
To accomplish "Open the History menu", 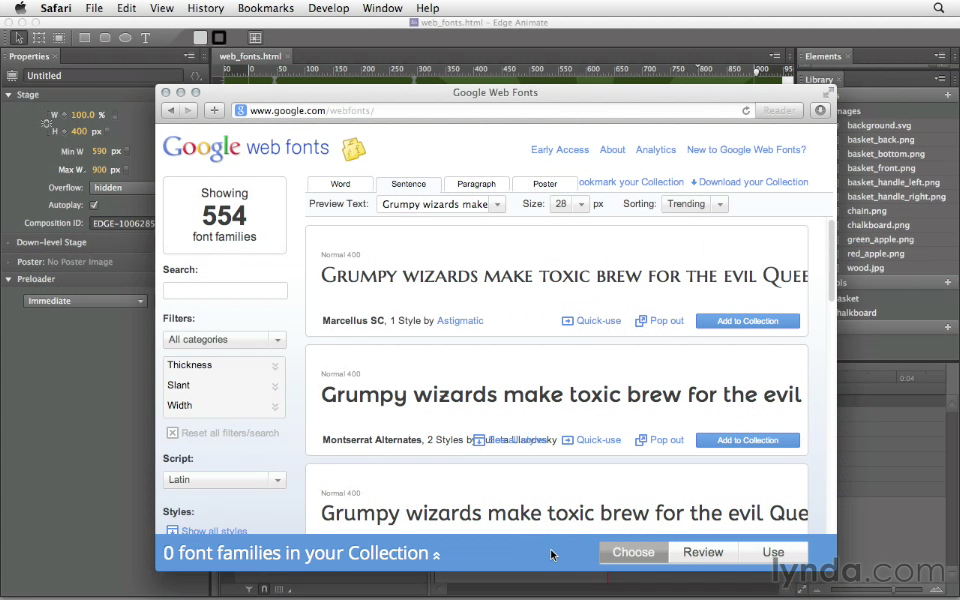I will 205,8.
